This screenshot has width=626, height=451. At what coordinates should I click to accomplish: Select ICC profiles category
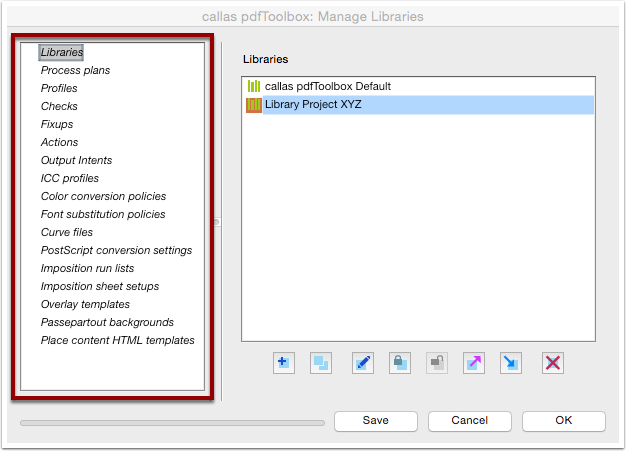[70, 178]
